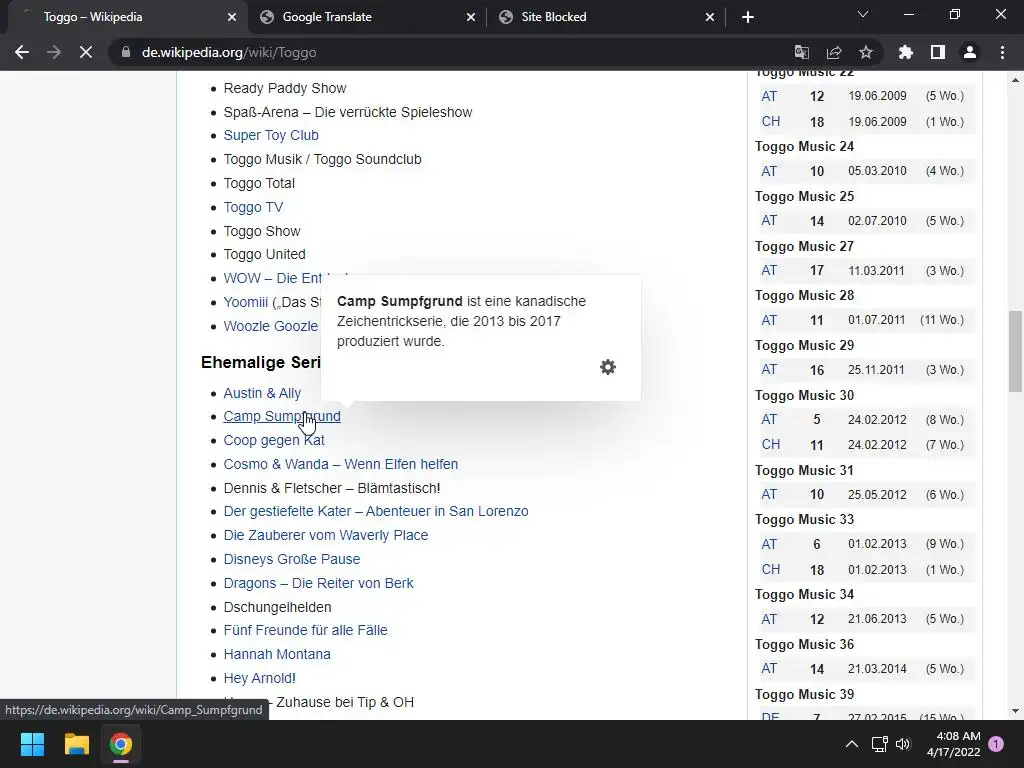The image size is (1024, 768).
Task: Open the Disneys Große Pause link
Action: [291, 559]
